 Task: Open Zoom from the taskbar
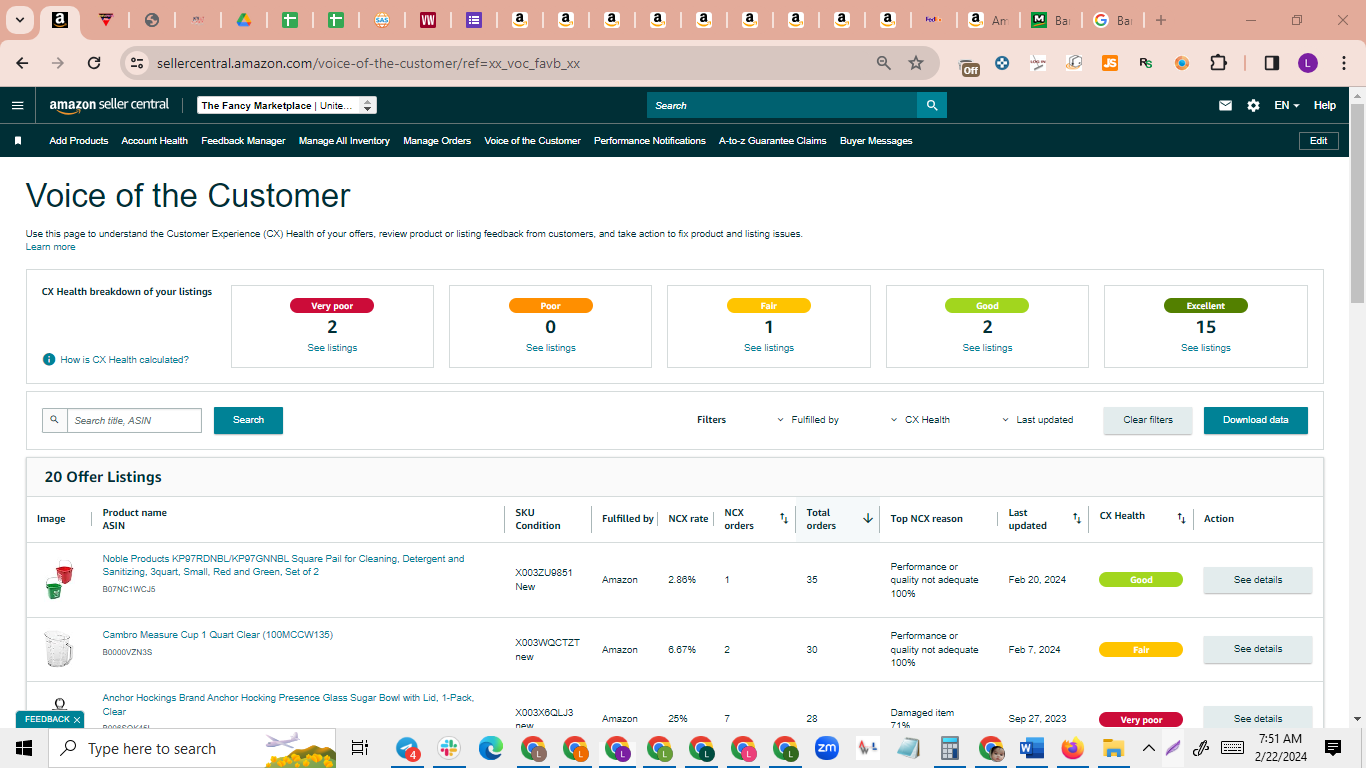click(x=827, y=748)
